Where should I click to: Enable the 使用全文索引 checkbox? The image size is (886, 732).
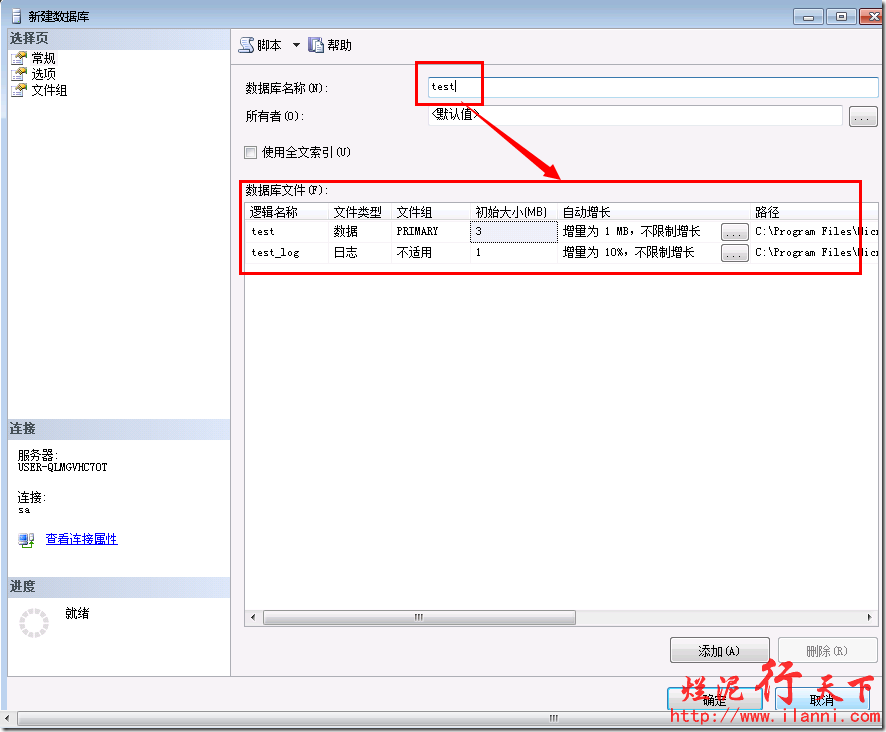pos(251,153)
